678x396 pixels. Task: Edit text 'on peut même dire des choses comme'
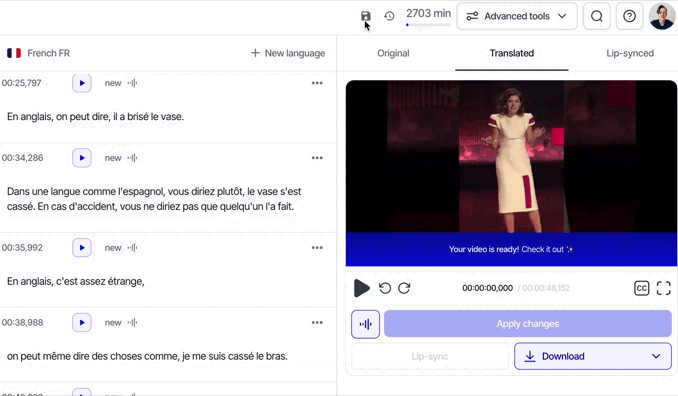tap(147, 356)
